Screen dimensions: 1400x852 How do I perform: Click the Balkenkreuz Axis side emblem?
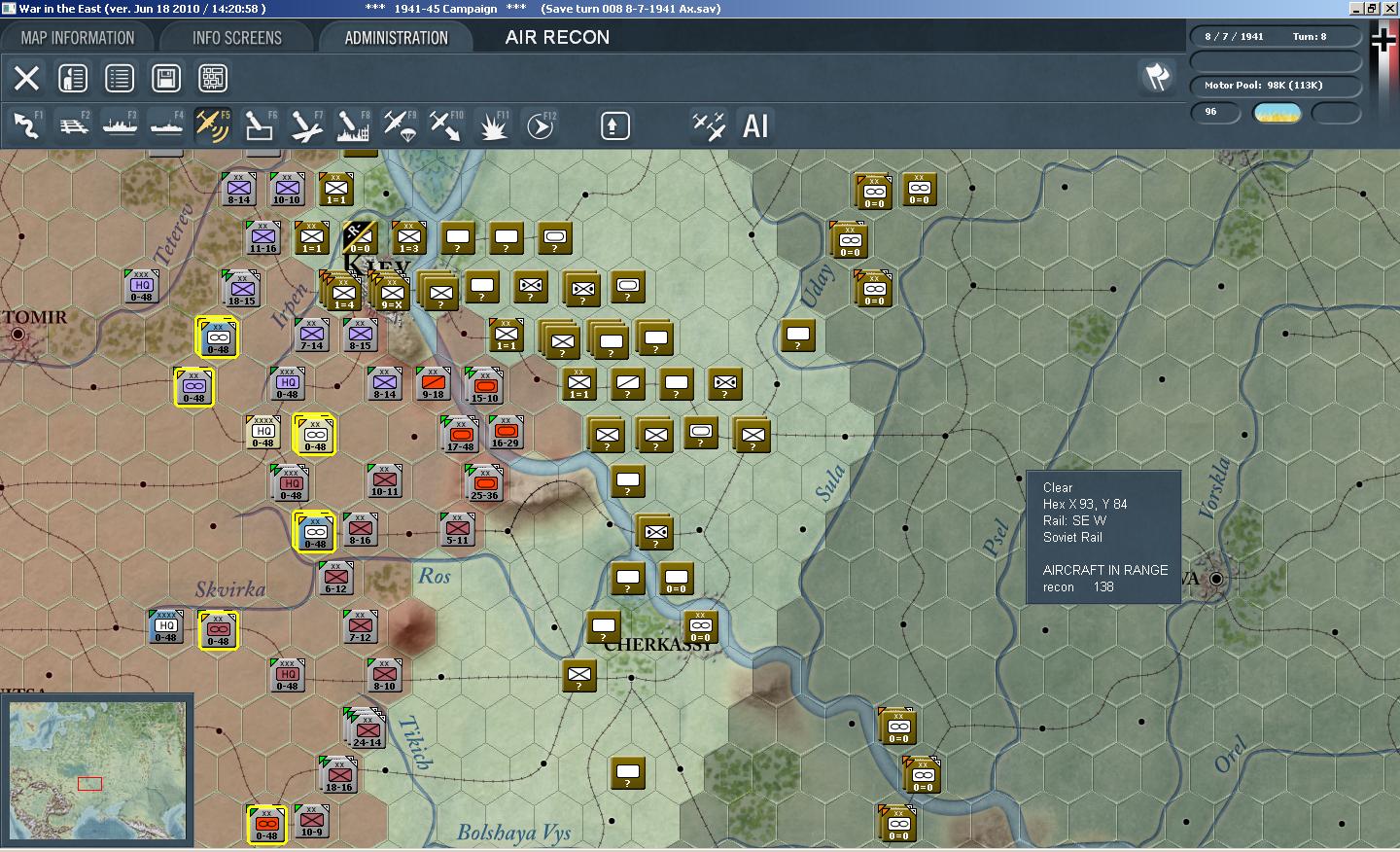[1383, 41]
